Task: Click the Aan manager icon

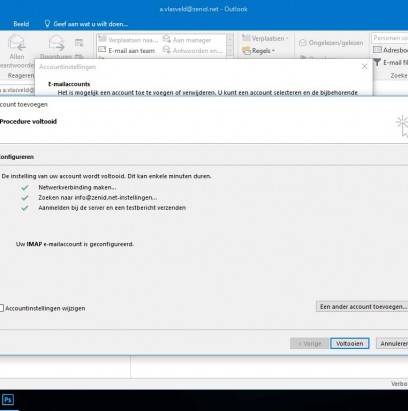Action: [x=167, y=39]
